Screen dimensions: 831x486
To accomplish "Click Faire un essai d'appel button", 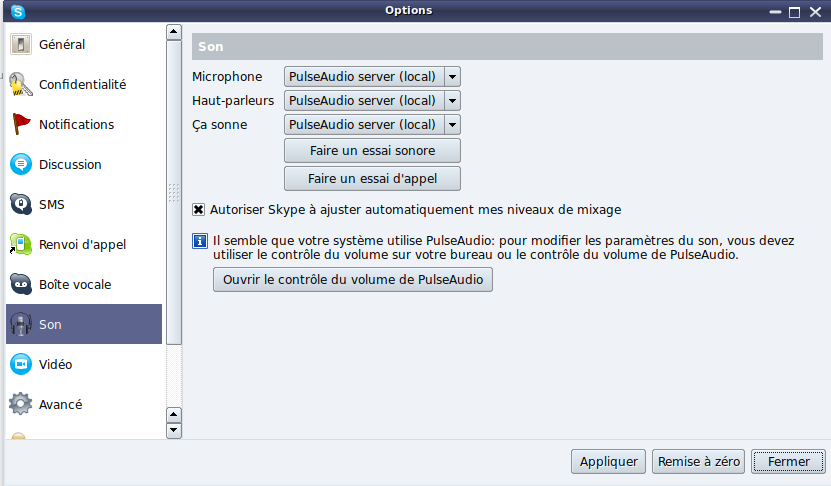I will tap(372, 179).
